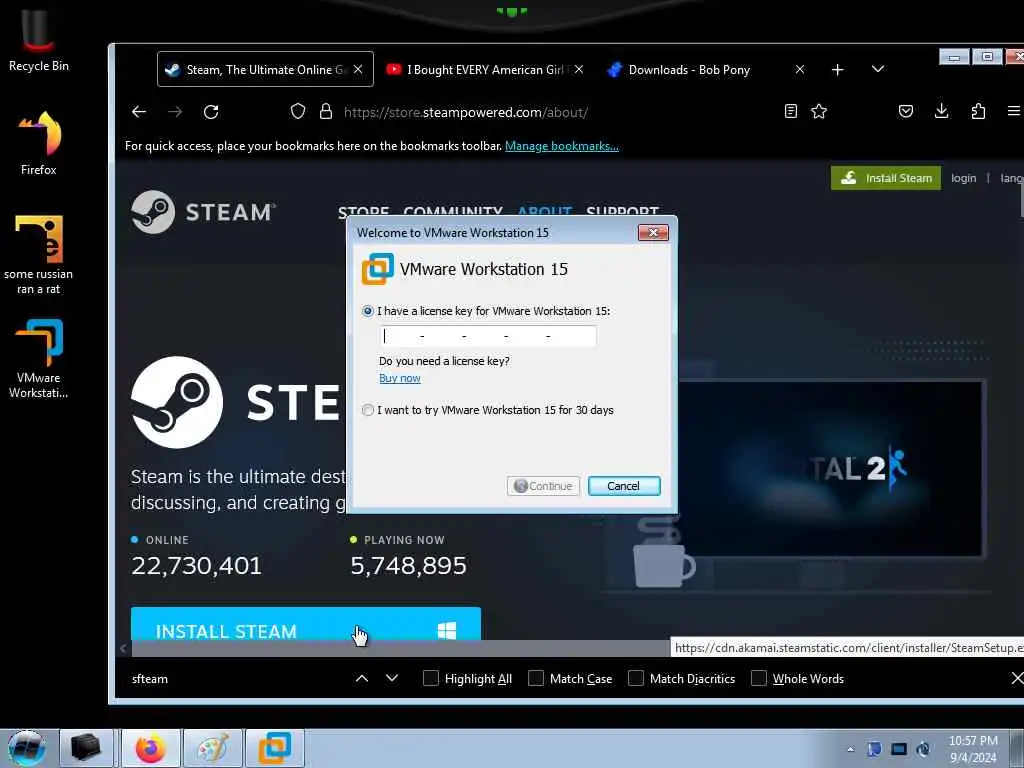The width and height of the screenshot is (1024, 768).
Task: Open Firefox downloads panel icon
Action: coord(941,112)
